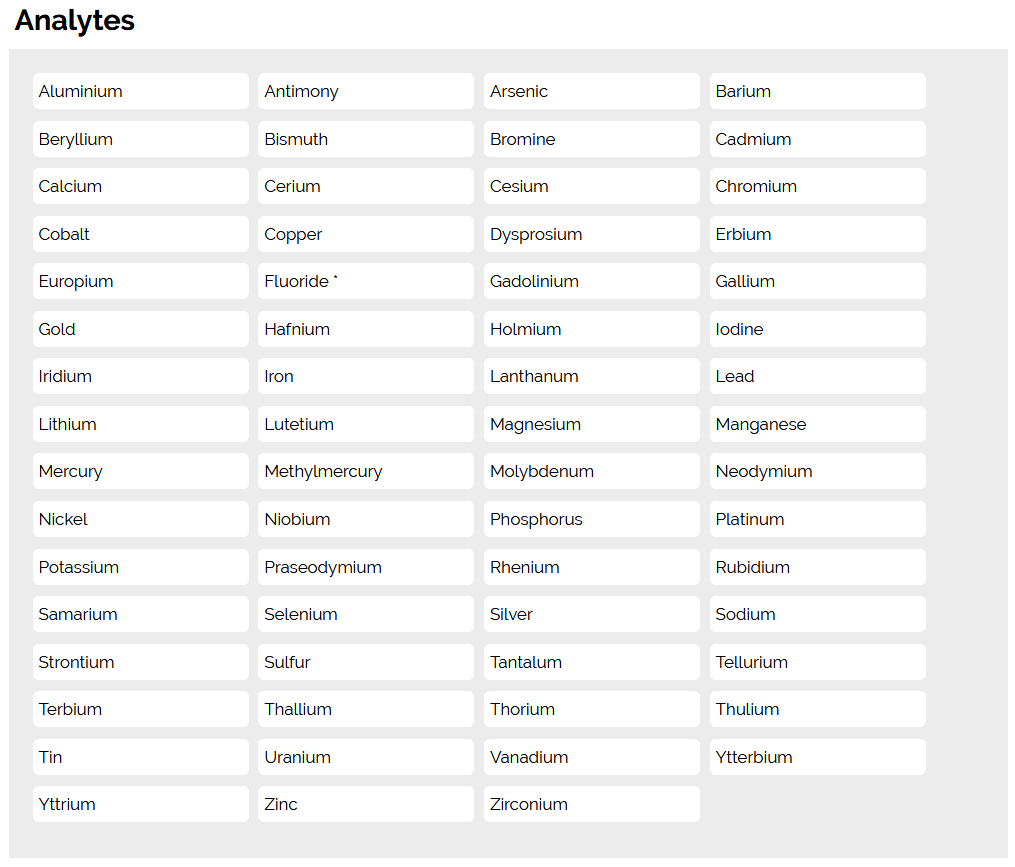1015x867 pixels.
Task: Click the Gallium box
Action: coord(818,282)
